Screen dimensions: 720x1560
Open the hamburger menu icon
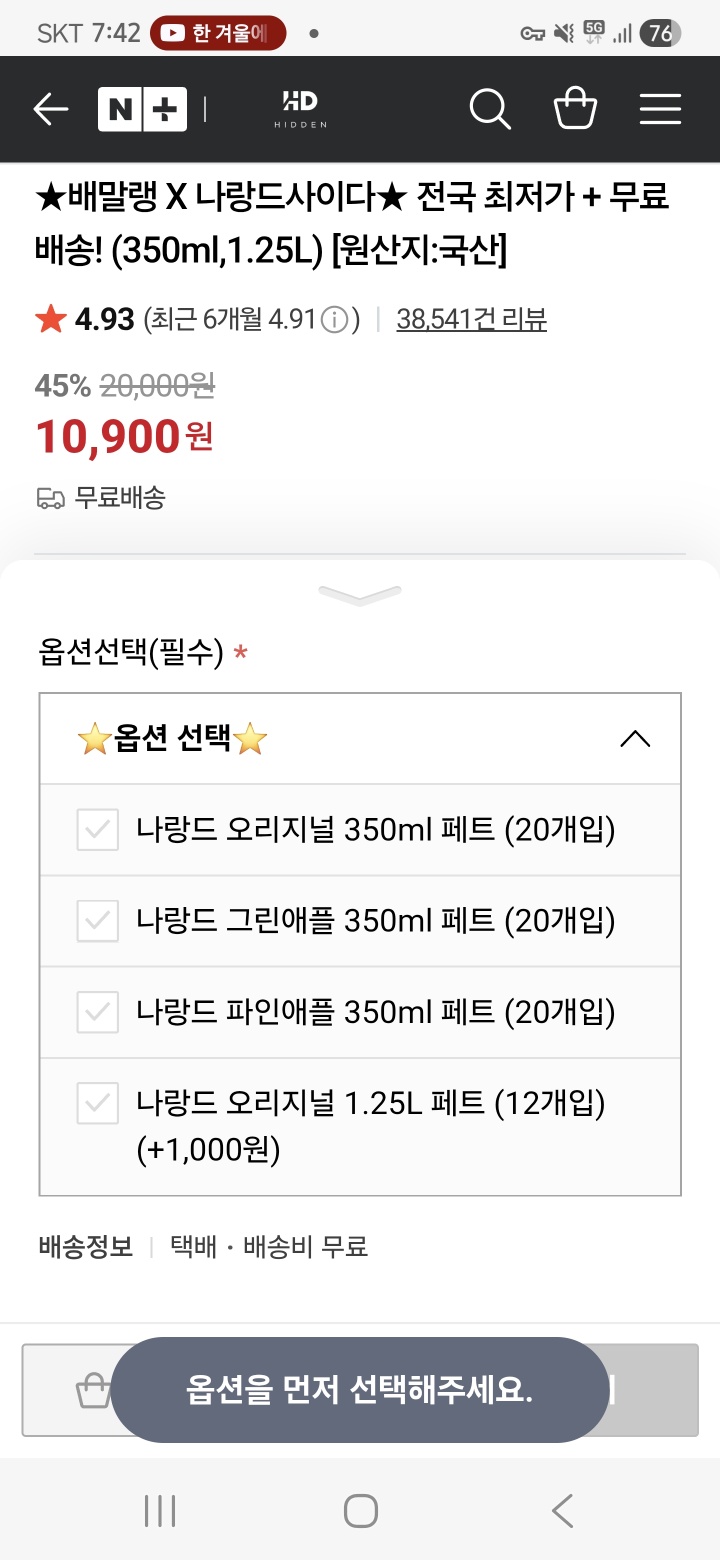click(660, 110)
